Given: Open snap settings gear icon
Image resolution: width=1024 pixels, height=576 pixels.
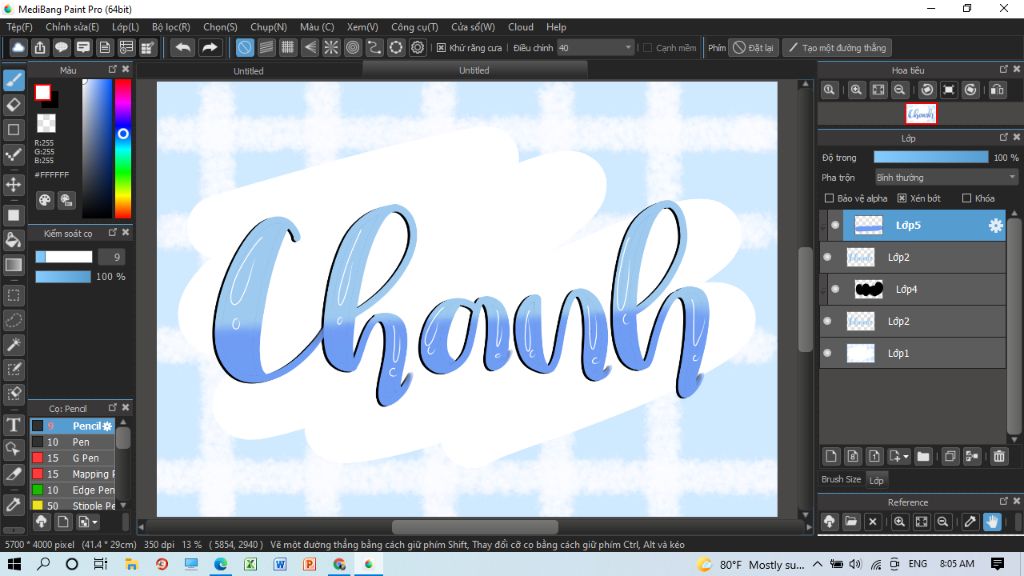Looking at the screenshot, I should 417,48.
